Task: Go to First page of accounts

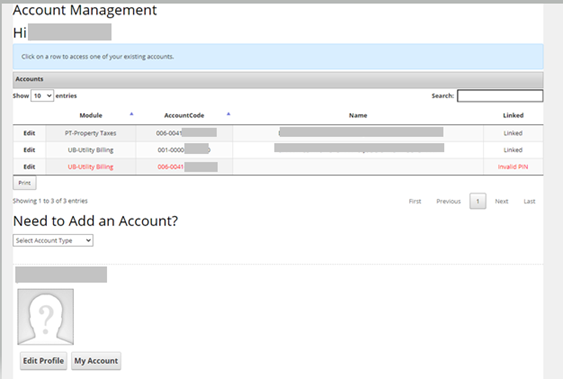Action: tap(415, 201)
